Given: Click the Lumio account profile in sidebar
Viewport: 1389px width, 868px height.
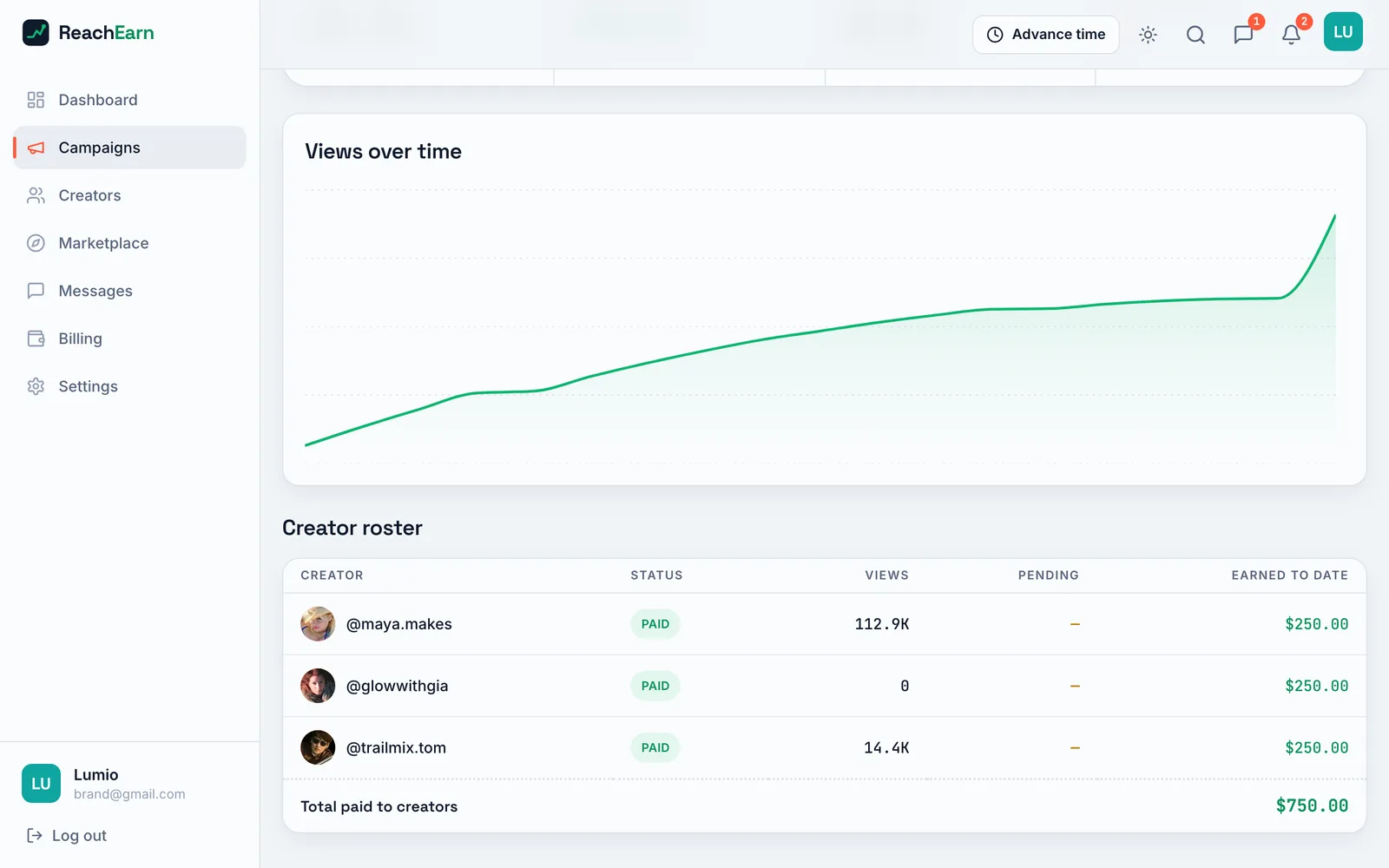Looking at the screenshot, I should tap(129, 784).
